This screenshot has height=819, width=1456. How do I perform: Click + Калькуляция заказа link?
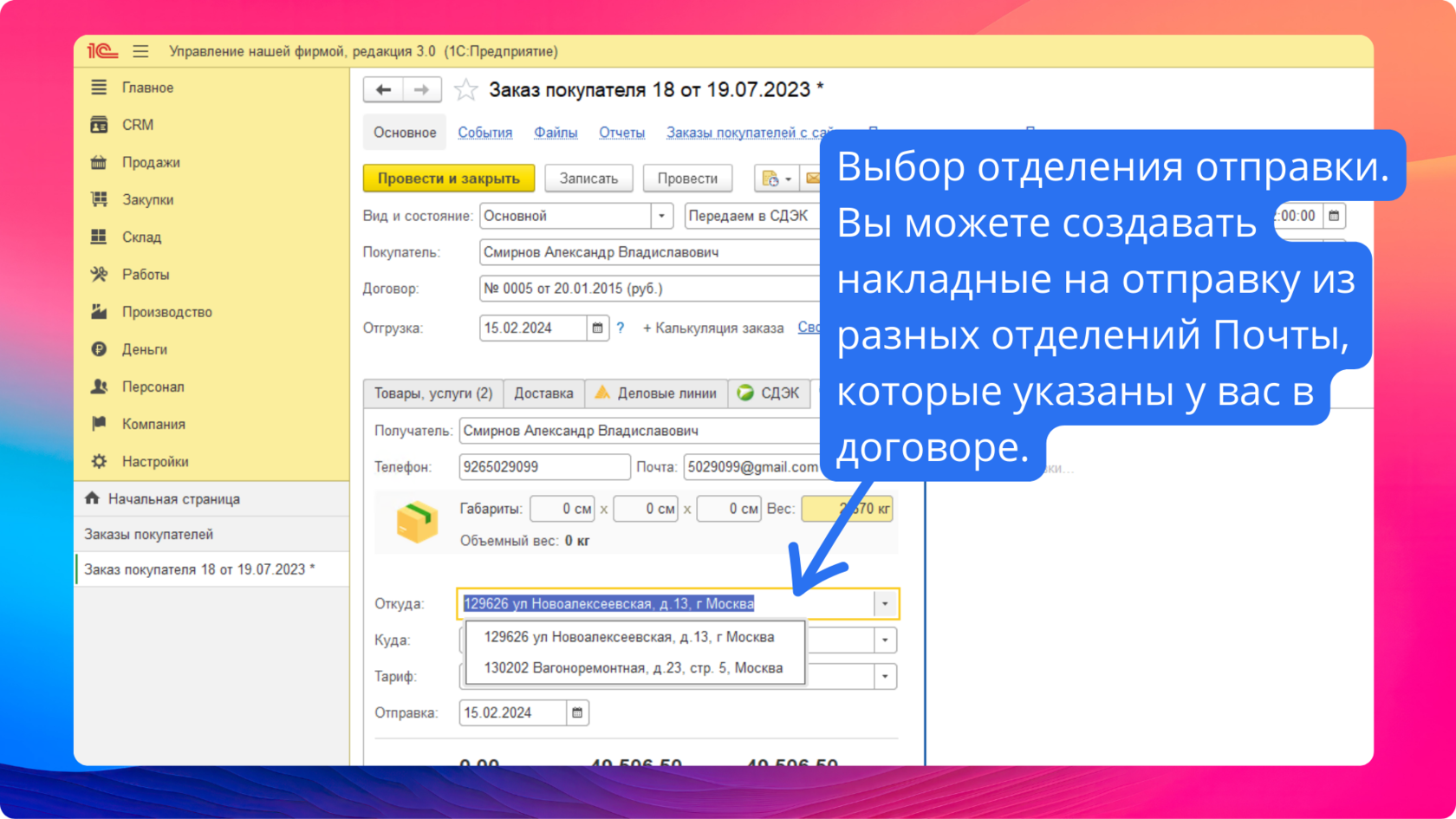point(712,328)
